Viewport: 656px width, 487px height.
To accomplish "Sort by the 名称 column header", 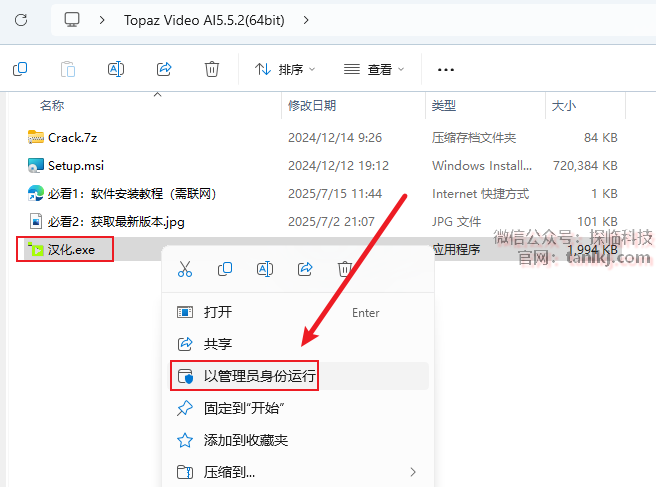I will [52, 105].
